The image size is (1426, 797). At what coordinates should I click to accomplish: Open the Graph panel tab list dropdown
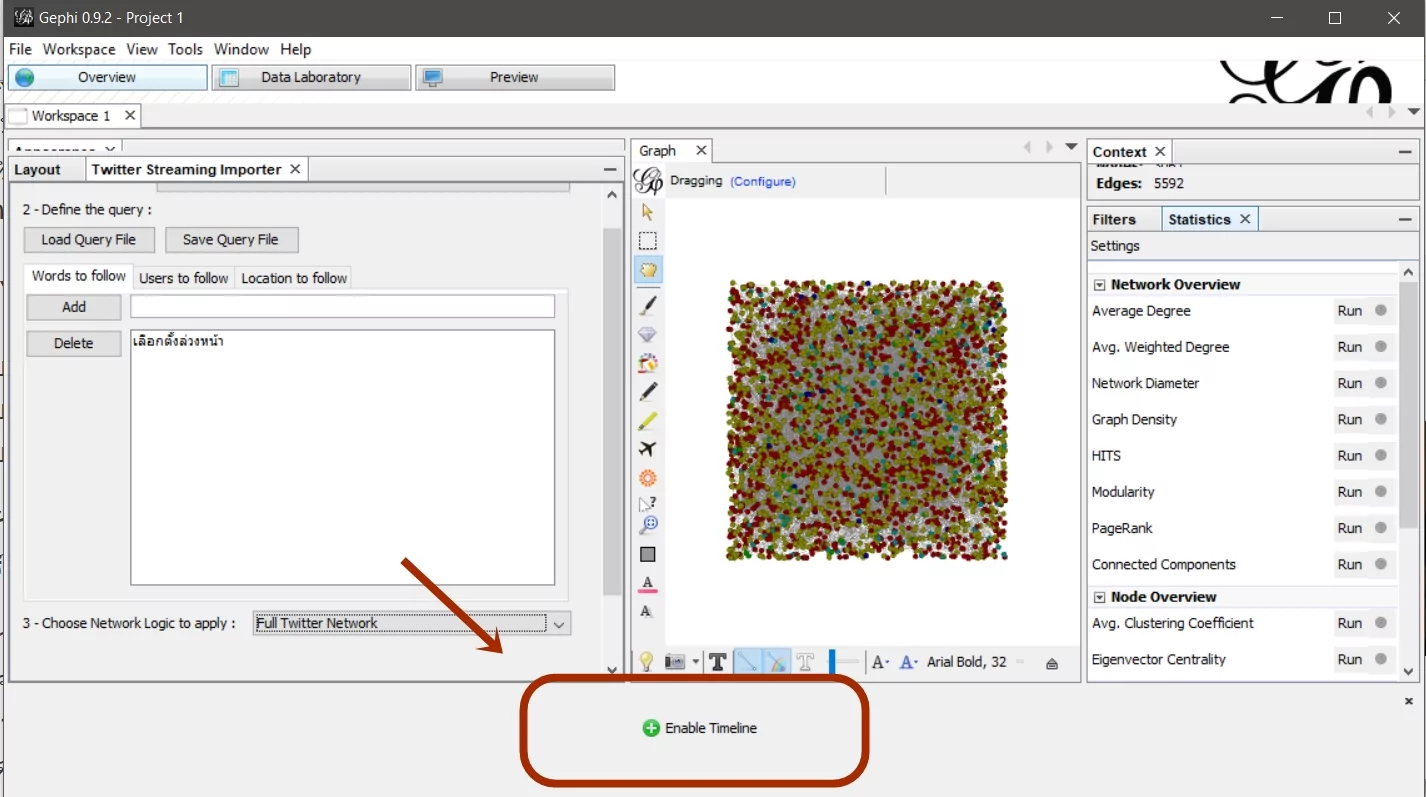[1071, 147]
